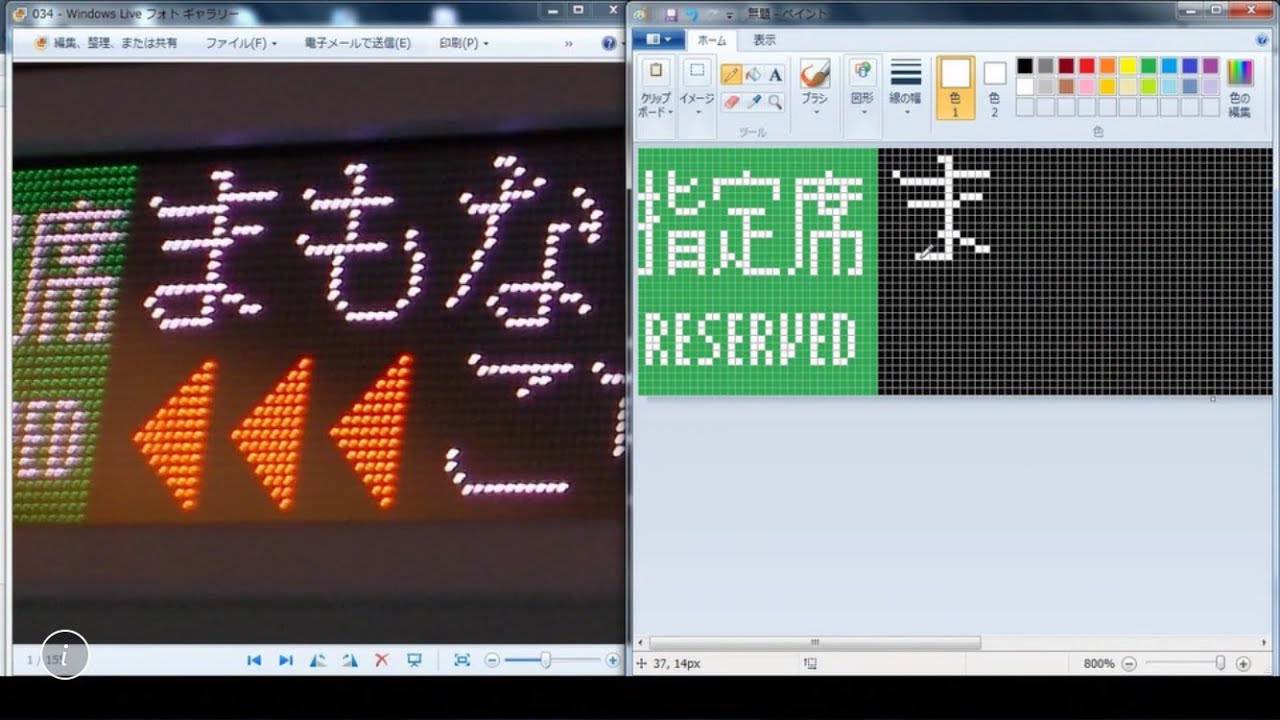Select the Fill with color bucket tool
The height and width of the screenshot is (720, 1280).
click(753, 75)
